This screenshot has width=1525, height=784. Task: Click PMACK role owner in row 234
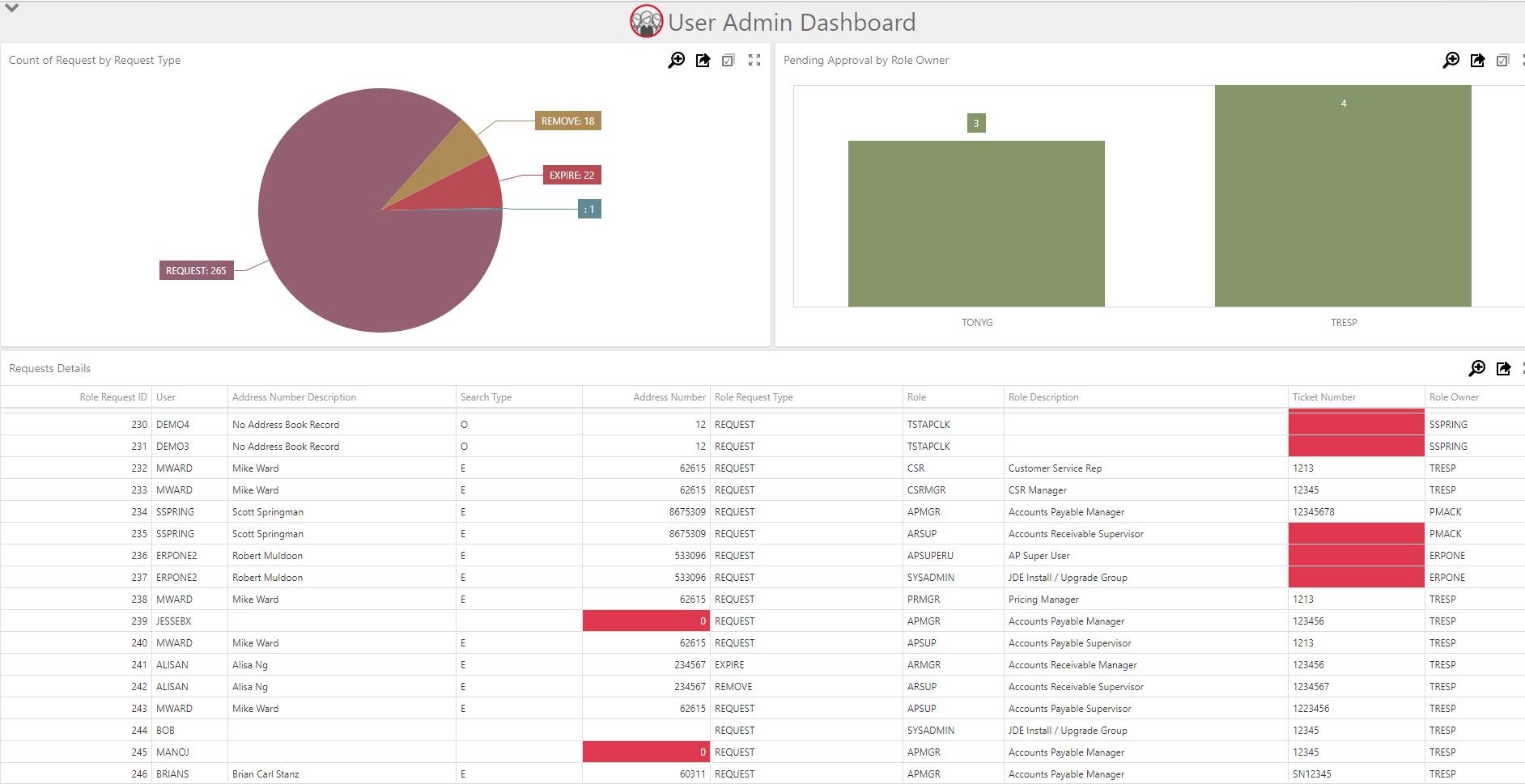(1445, 511)
